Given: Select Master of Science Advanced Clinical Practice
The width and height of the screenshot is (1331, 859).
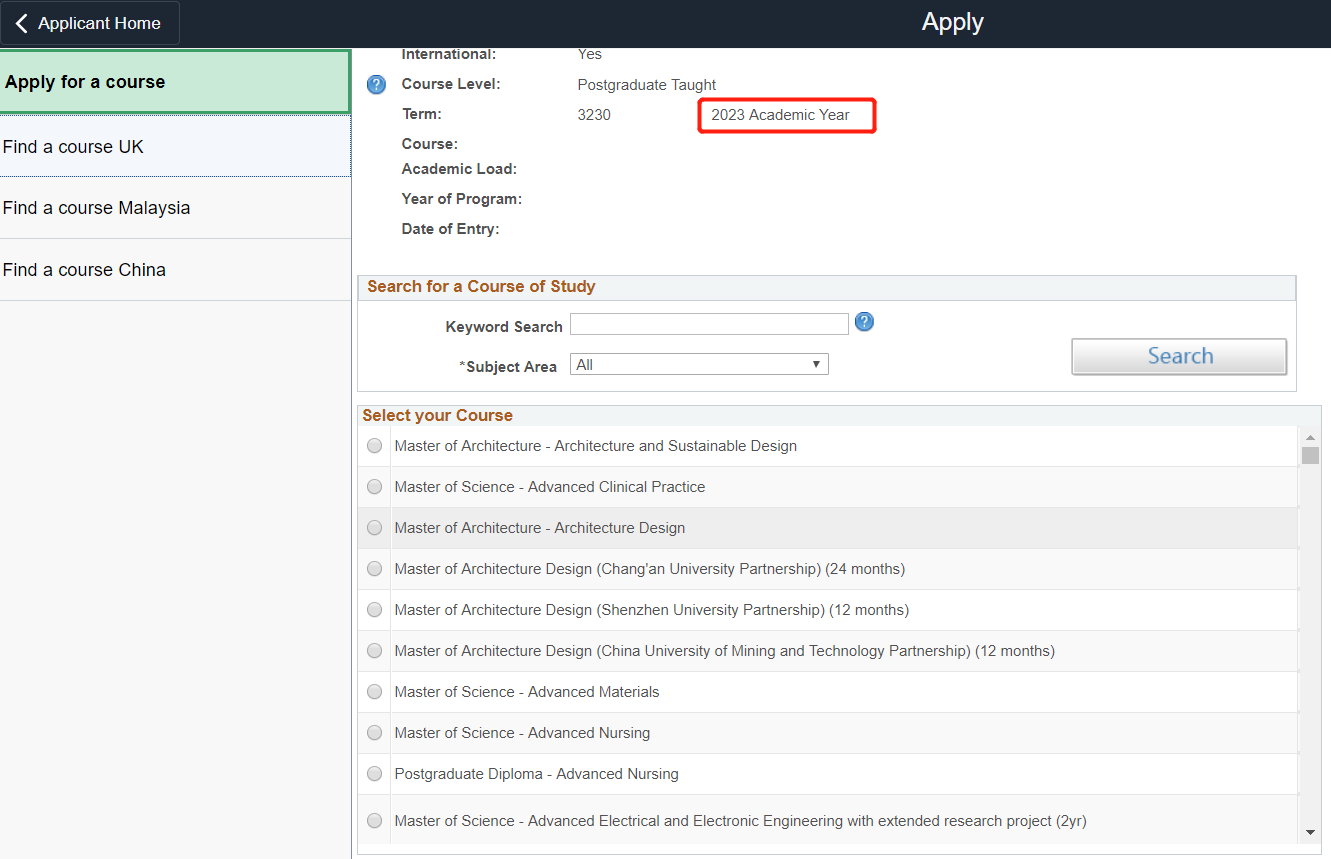Looking at the screenshot, I should pos(374,487).
